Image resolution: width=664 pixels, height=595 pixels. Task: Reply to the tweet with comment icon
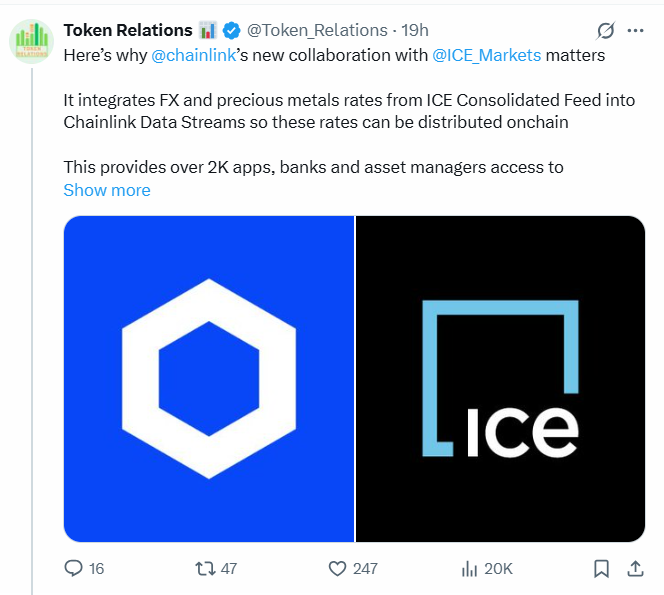click(x=74, y=568)
